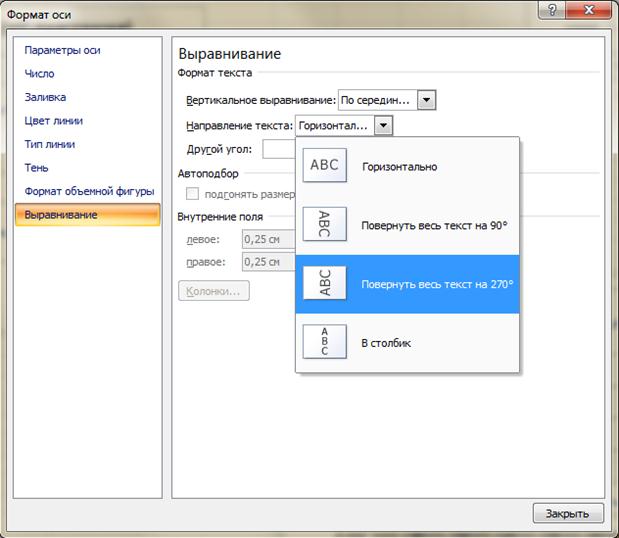The height and width of the screenshot is (538, 619).
Task: Click the Формат текста heading
Action: (214, 73)
